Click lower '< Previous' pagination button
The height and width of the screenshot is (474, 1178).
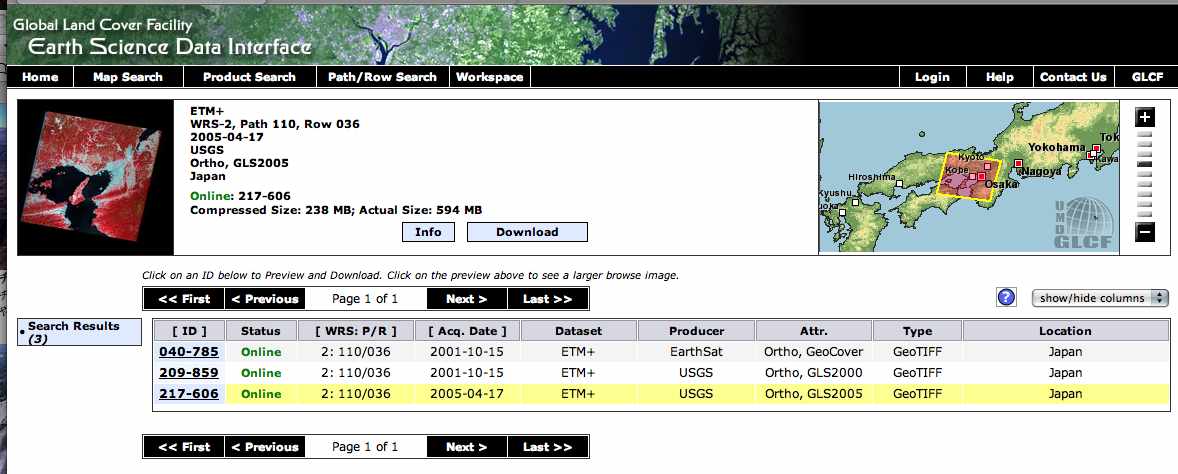tap(265, 447)
